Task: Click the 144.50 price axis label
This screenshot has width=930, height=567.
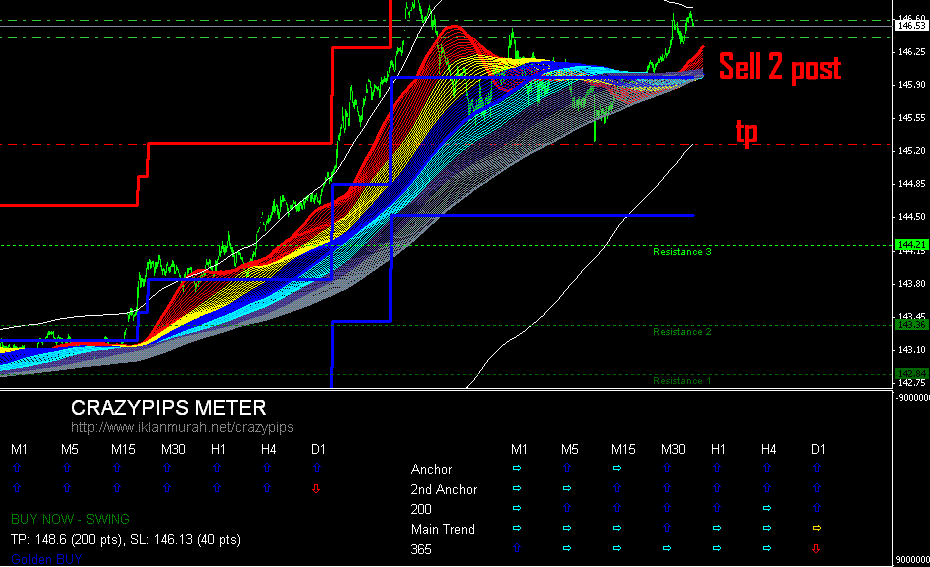Action: tap(912, 217)
